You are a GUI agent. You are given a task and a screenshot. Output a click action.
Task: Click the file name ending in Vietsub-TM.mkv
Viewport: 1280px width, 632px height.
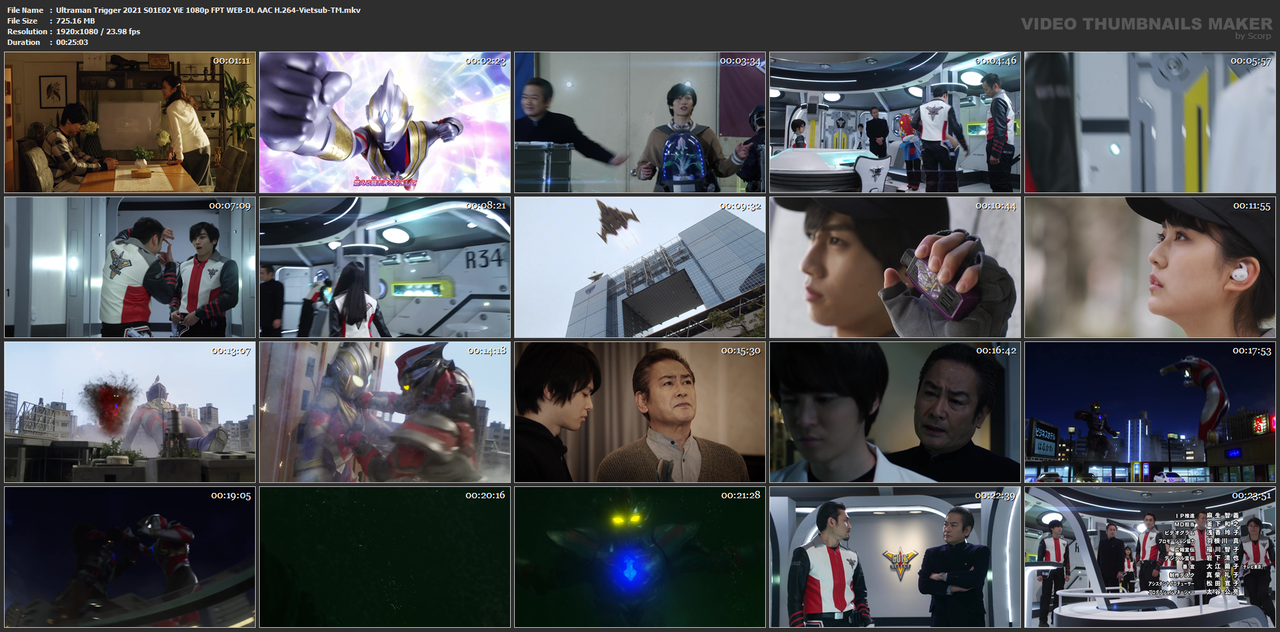[x=208, y=10]
